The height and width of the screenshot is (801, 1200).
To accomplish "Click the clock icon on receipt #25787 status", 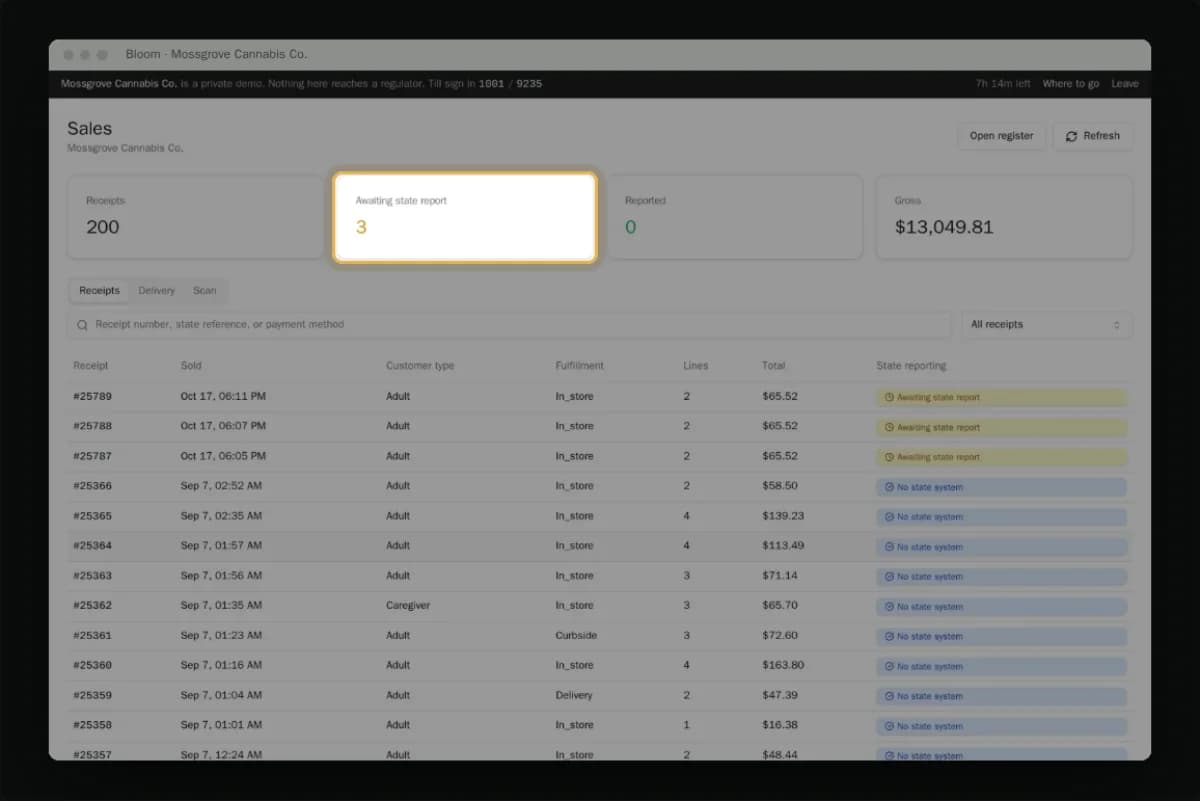I will pyautogui.click(x=890, y=457).
